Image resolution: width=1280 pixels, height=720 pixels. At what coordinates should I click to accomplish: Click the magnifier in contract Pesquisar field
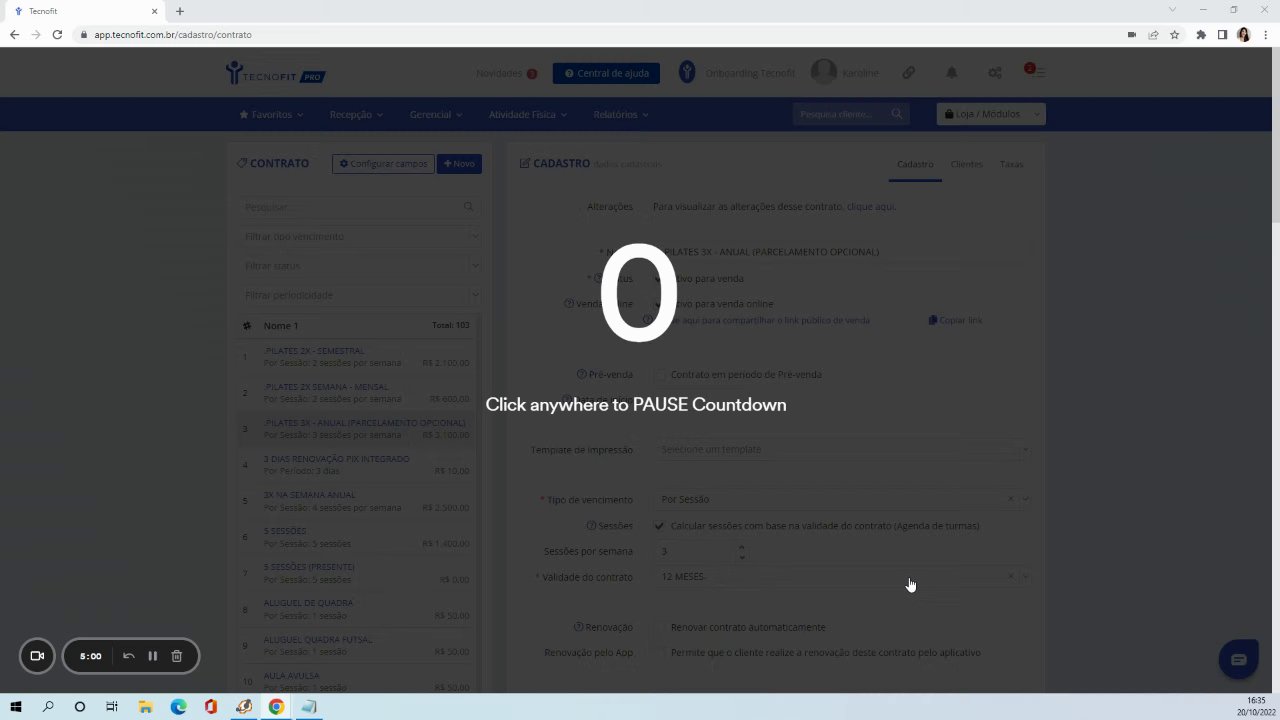tap(468, 207)
